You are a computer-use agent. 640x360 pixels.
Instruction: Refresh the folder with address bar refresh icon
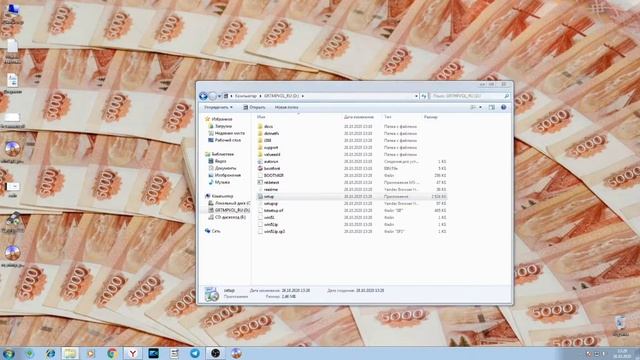424,96
